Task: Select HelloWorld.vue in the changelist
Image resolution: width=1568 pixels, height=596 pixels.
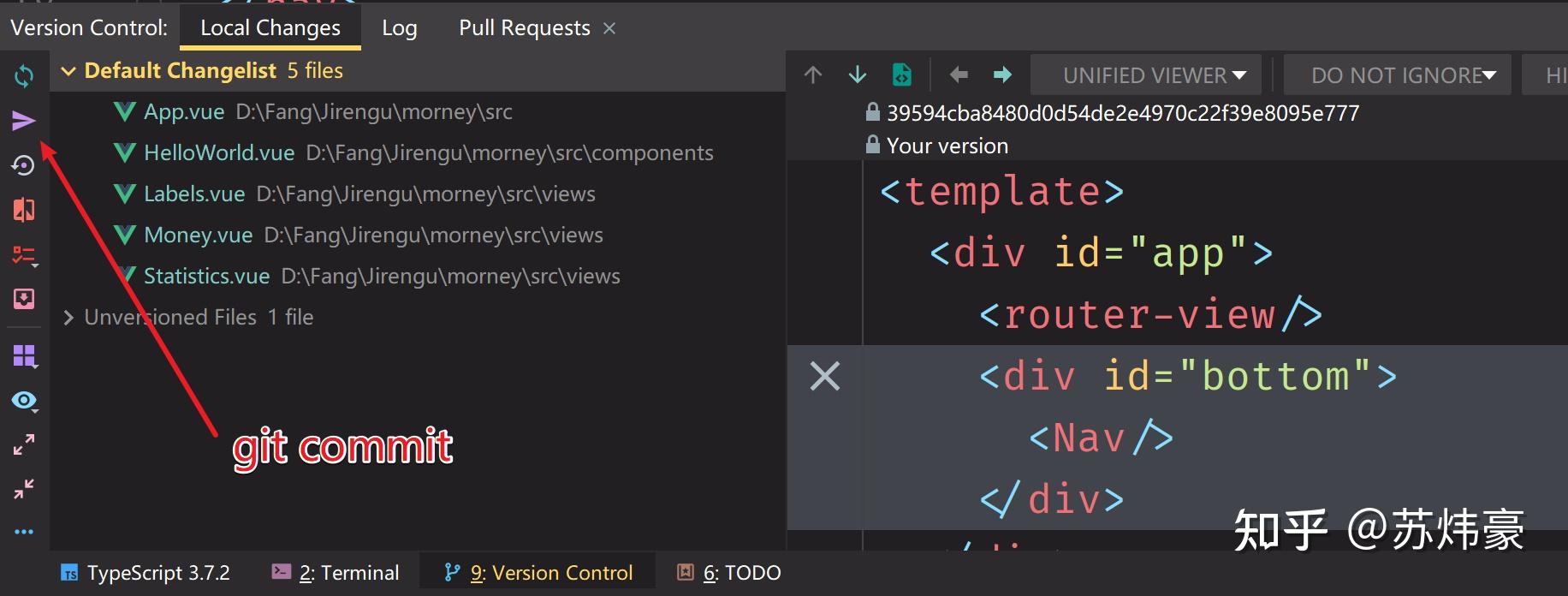Action: coord(219,153)
